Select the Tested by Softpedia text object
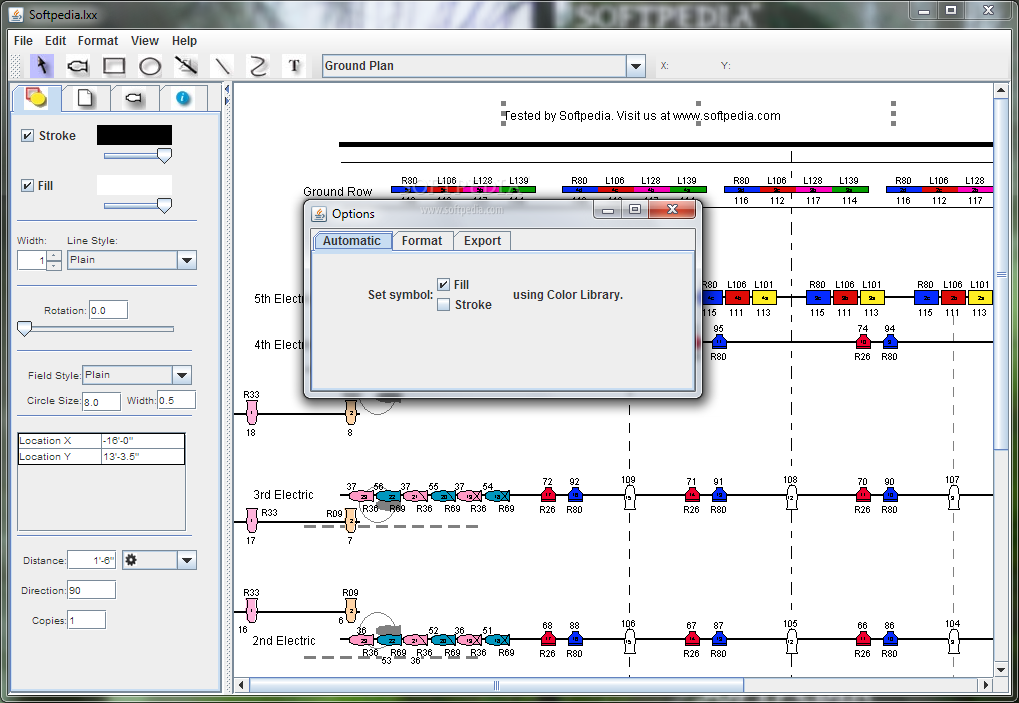This screenshot has width=1019, height=703. (x=642, y=116)
